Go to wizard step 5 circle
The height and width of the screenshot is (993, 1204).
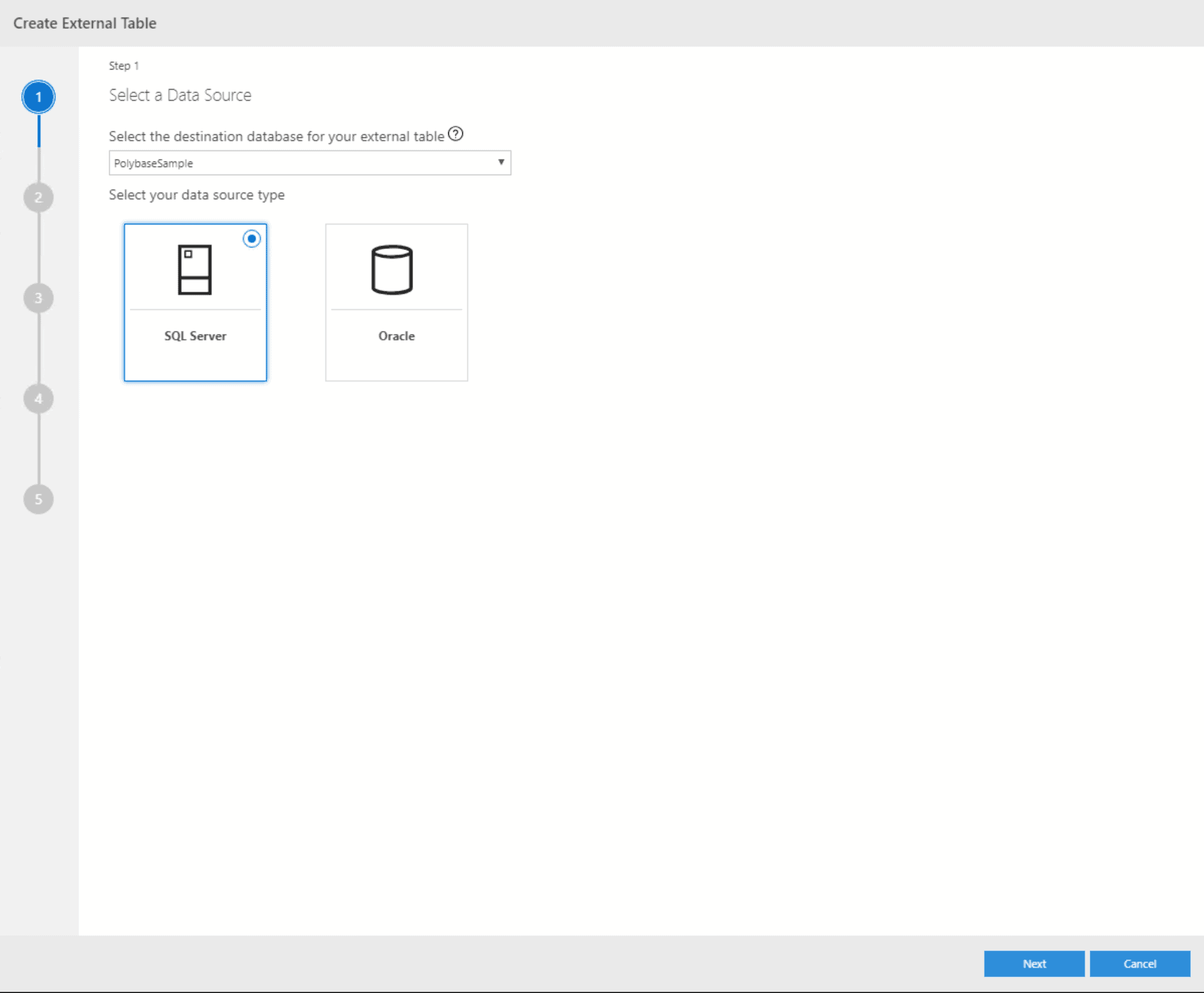[x=38, y=500]
